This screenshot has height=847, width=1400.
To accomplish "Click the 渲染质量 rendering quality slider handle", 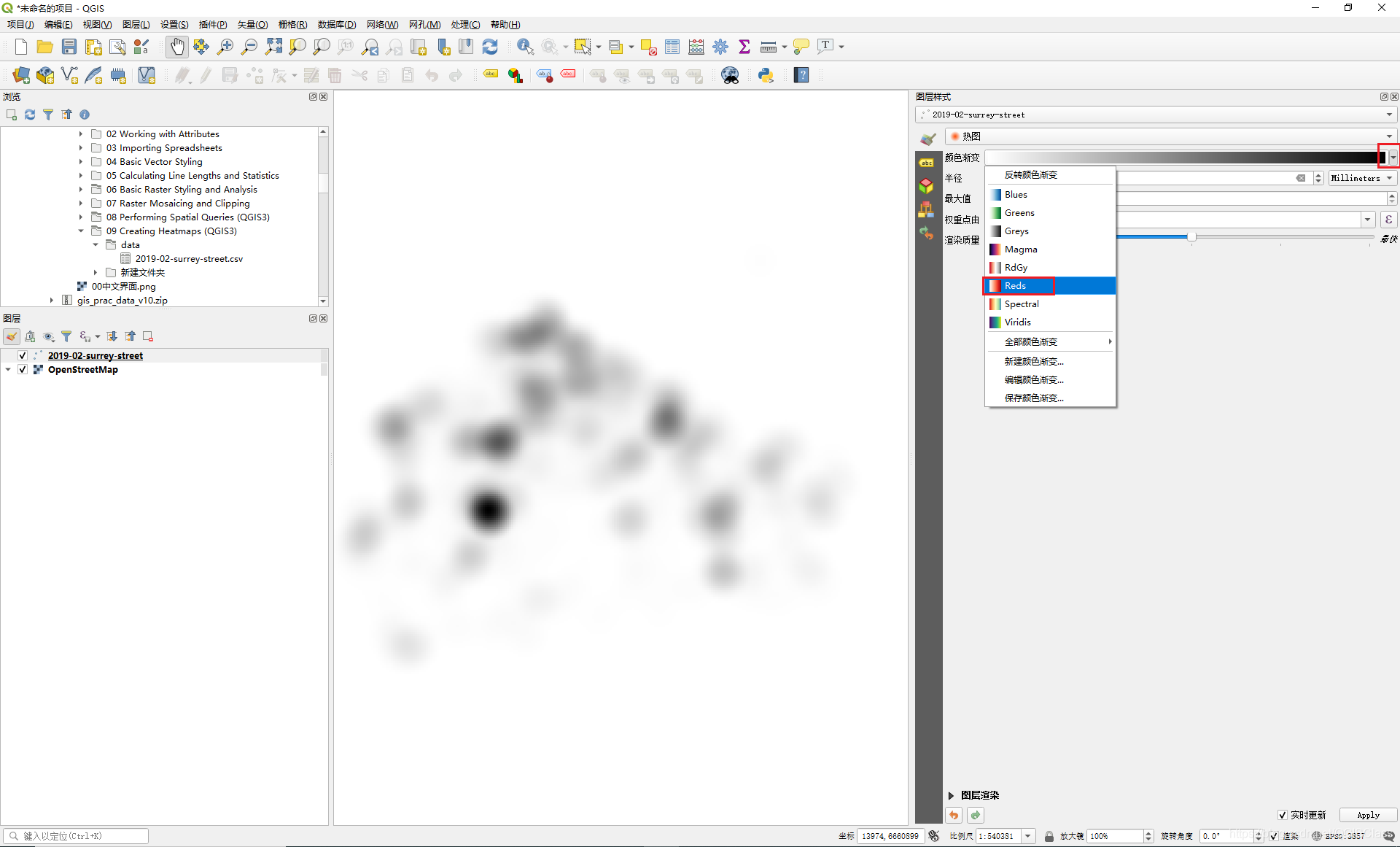I will (1191, 237).
